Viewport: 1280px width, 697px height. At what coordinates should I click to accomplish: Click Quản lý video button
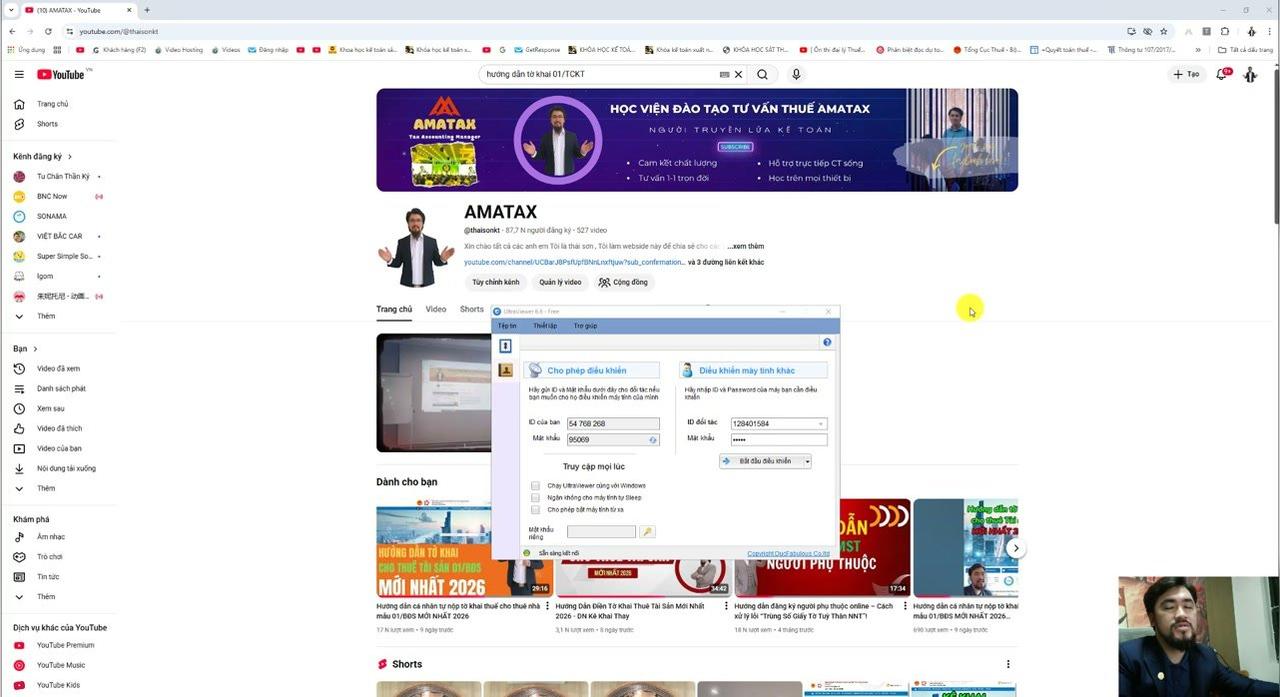560,282
